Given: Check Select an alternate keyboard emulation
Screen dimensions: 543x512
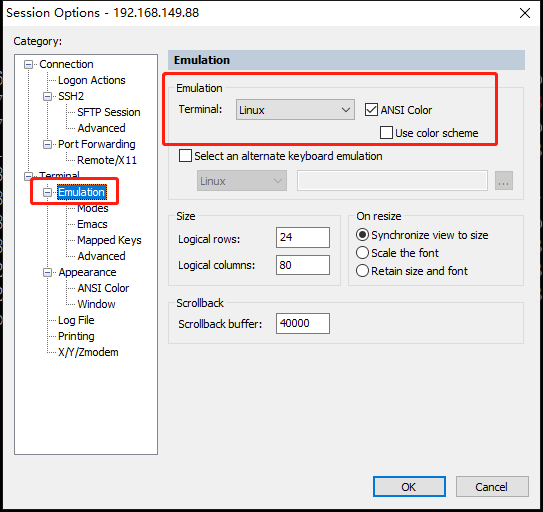Looking at the screenshot, I should tap(185, 156).
